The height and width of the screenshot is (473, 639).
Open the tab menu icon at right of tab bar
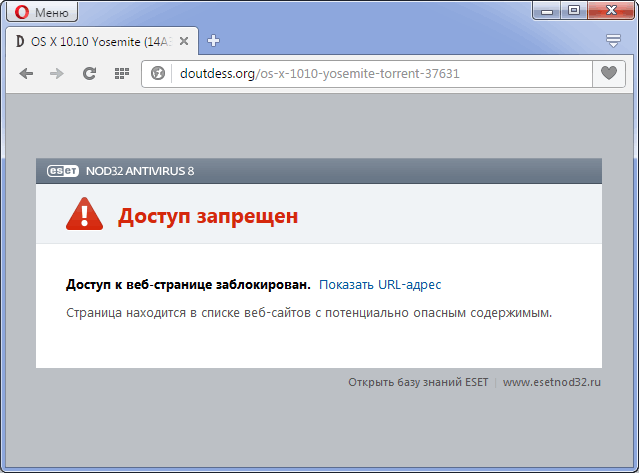[613, 41]
